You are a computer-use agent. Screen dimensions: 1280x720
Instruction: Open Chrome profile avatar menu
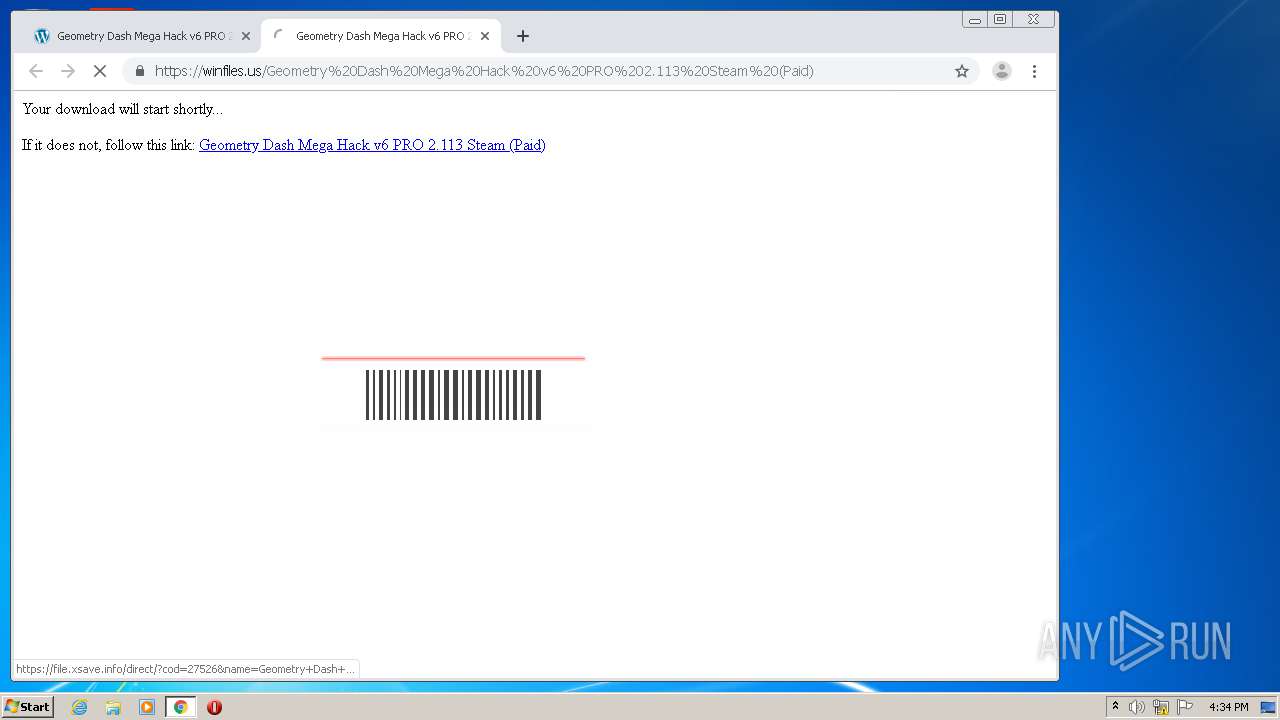point(1001,71)
